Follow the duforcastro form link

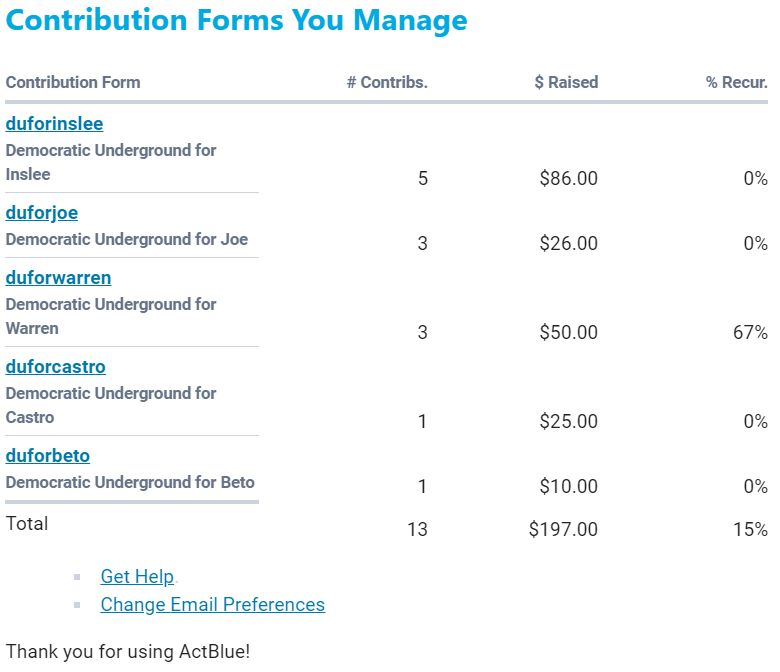point(55,367)
